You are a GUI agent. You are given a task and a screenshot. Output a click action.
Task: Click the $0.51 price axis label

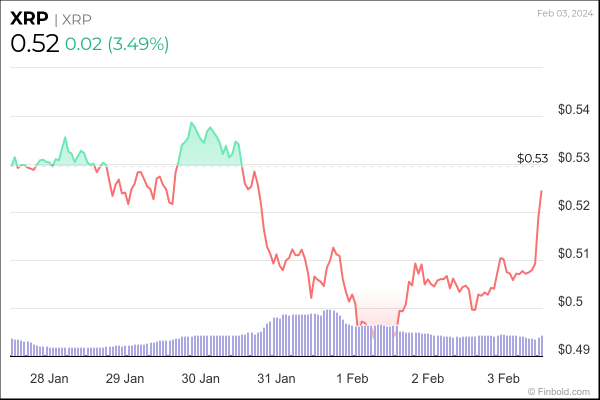tap(573, 253)
